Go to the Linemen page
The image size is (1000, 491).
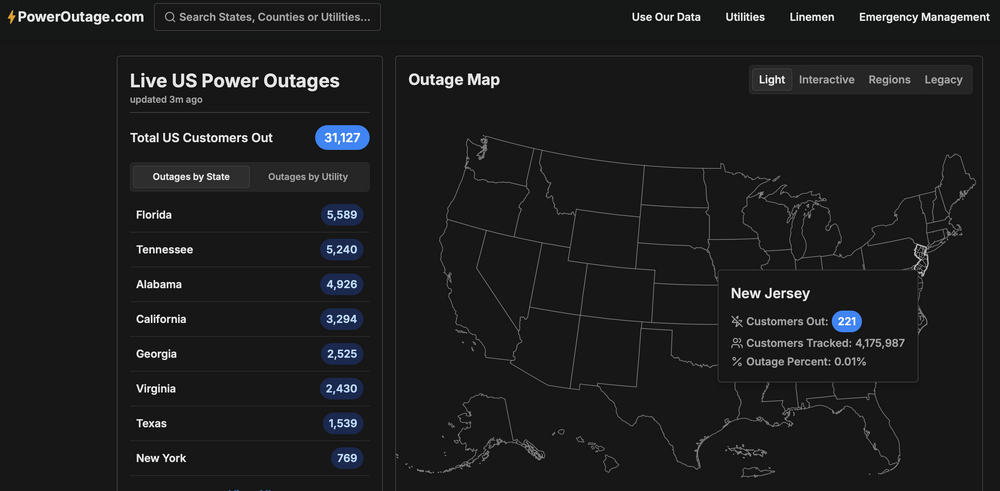tap(812, 17)
